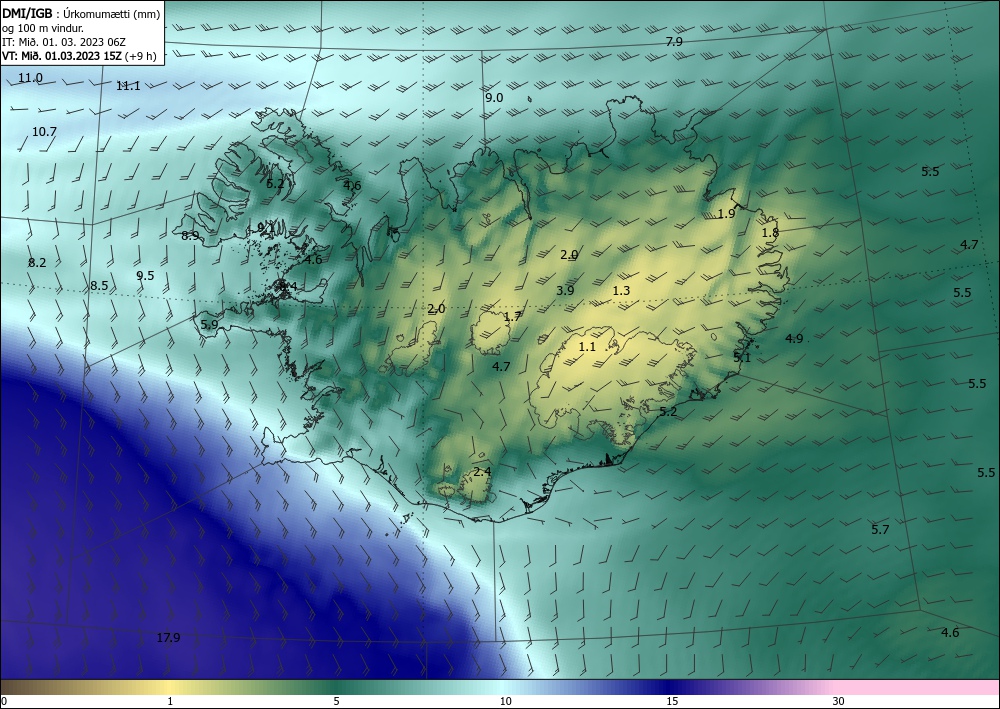Select the 11.1 value label
This screenshot has width=1000, height=709.
(x=128, y=85)
